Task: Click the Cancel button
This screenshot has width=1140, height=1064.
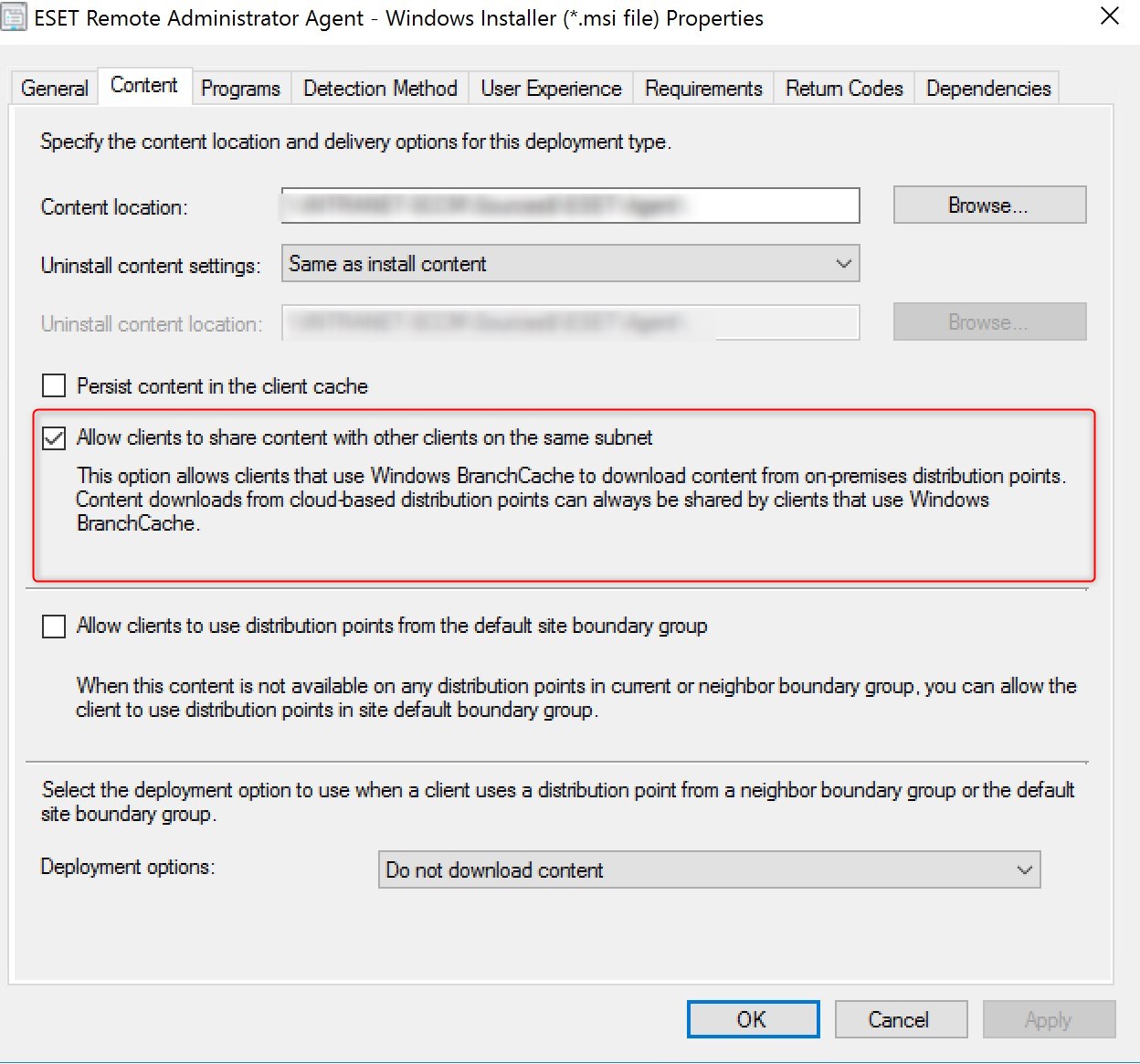Action: pyautogui.click(x=901, y=1019)
